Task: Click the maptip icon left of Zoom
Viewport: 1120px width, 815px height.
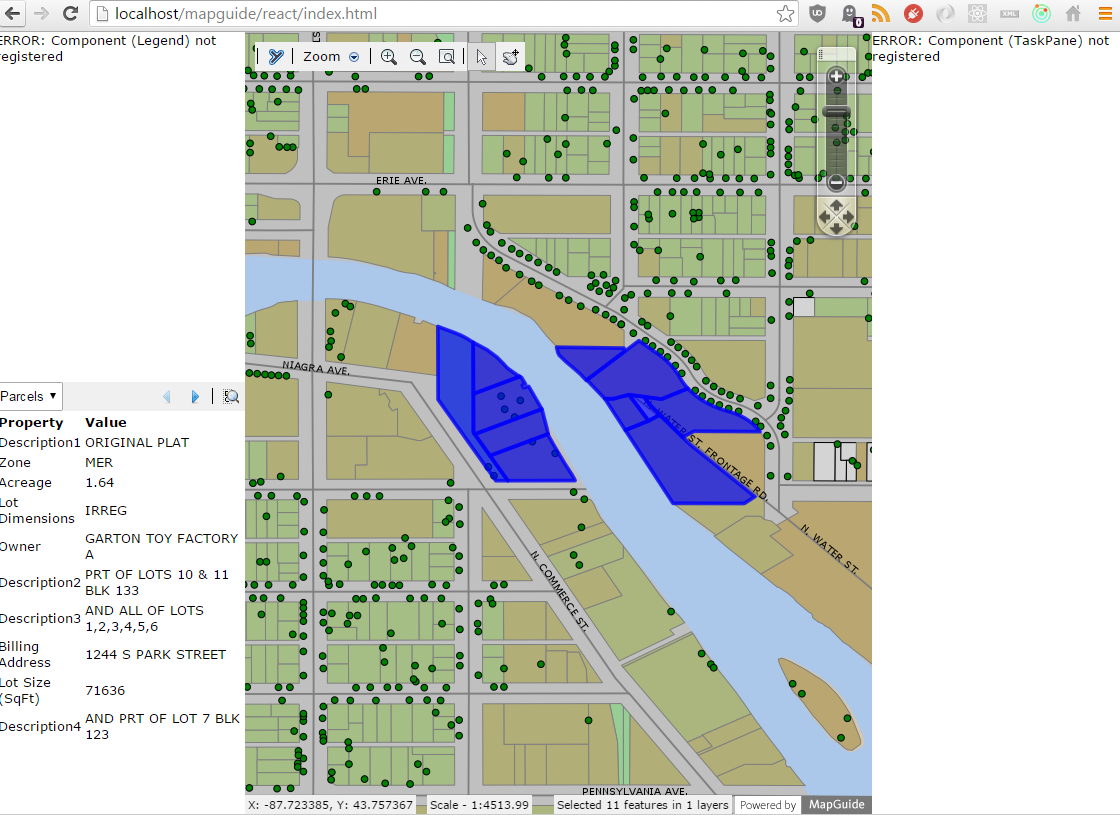Action: pos(276,56)
